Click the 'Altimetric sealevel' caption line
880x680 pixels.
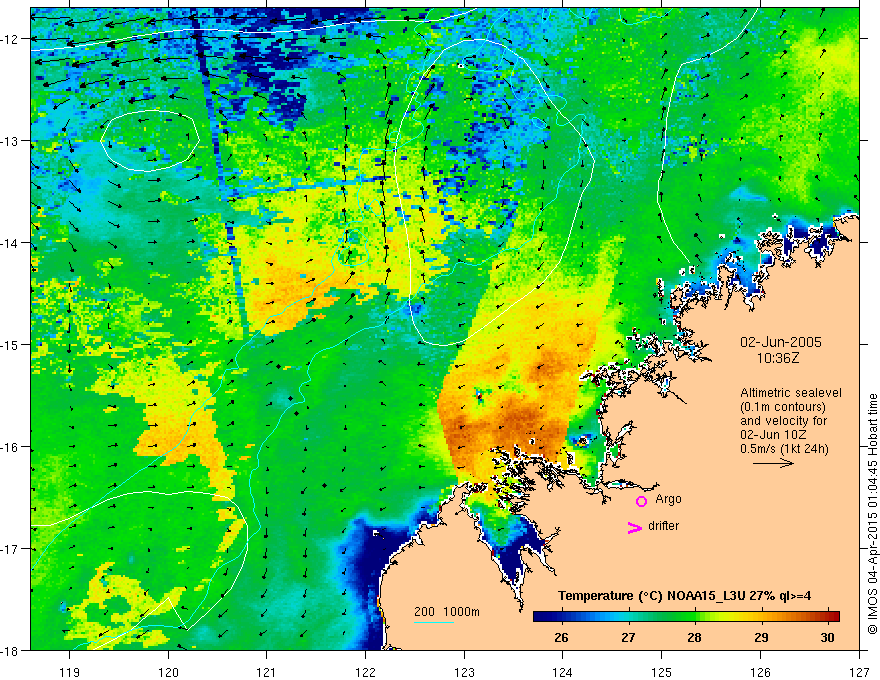[791, 393]
